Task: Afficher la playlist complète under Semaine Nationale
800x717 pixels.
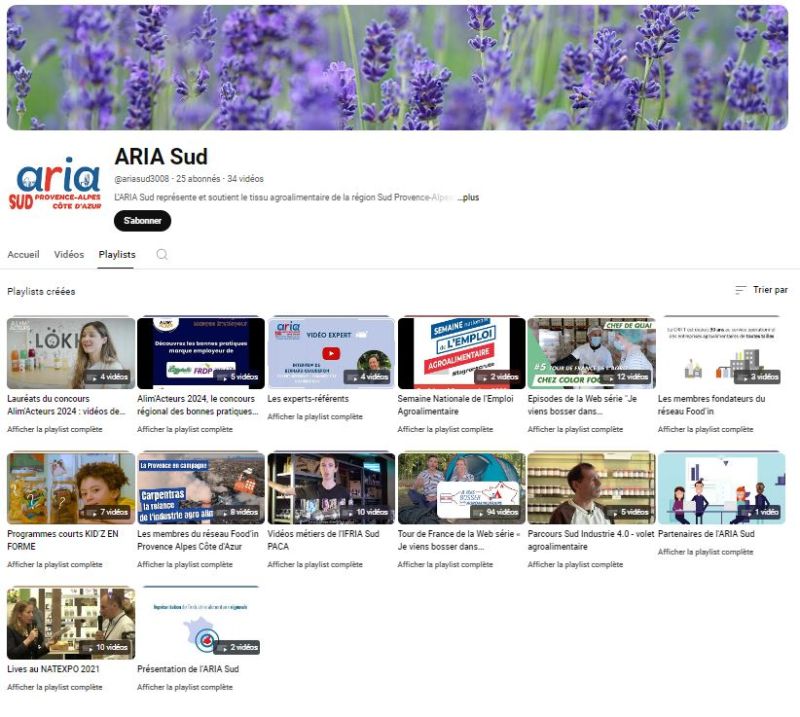Action: [445, 429]
